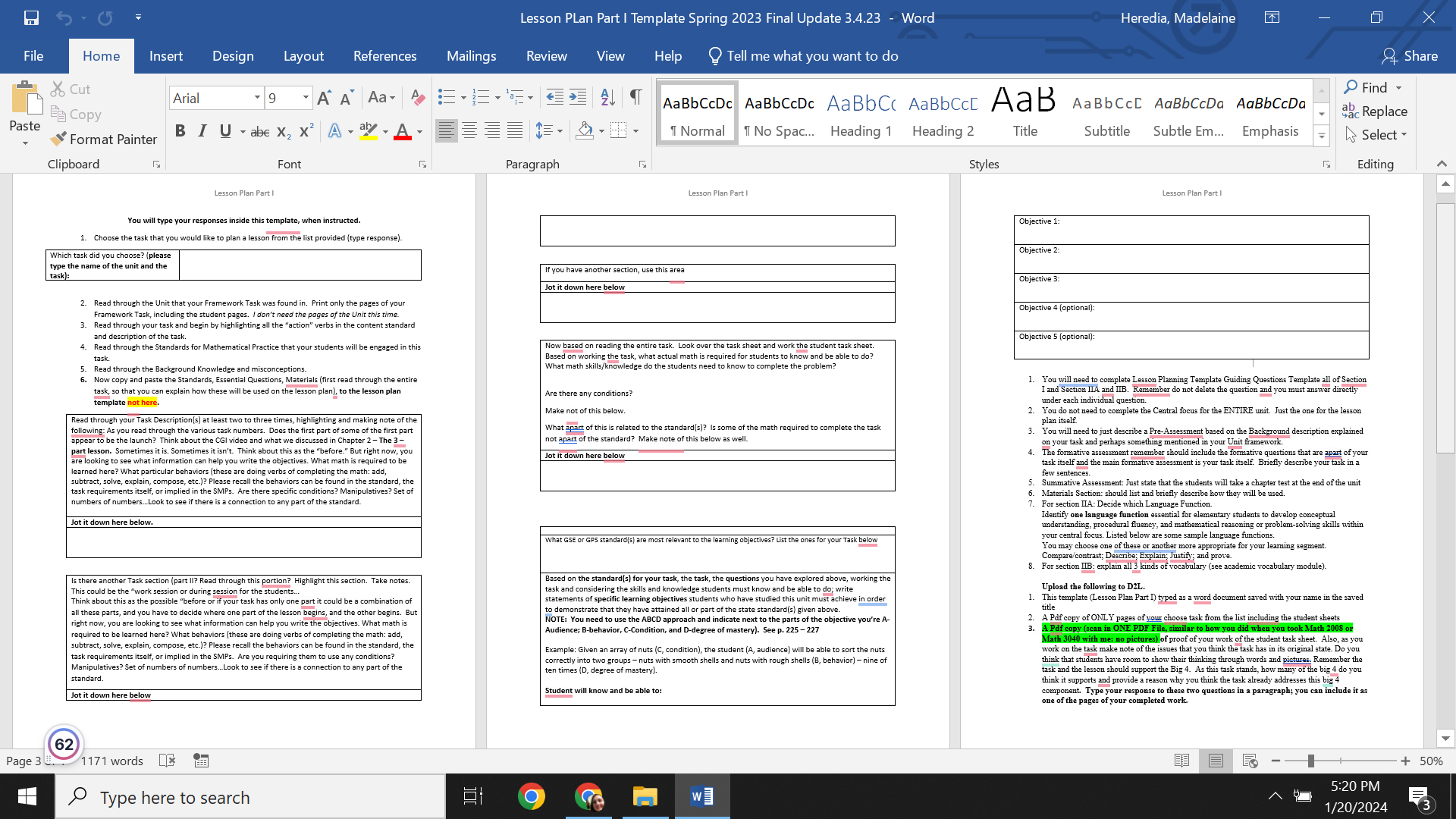
Task: Switch to Web Layout view icon
Action: pos(1250,761)
